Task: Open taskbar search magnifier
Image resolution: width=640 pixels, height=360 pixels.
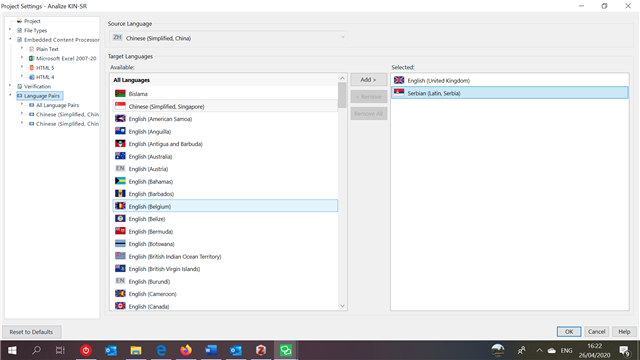Action: click(36, 350)
